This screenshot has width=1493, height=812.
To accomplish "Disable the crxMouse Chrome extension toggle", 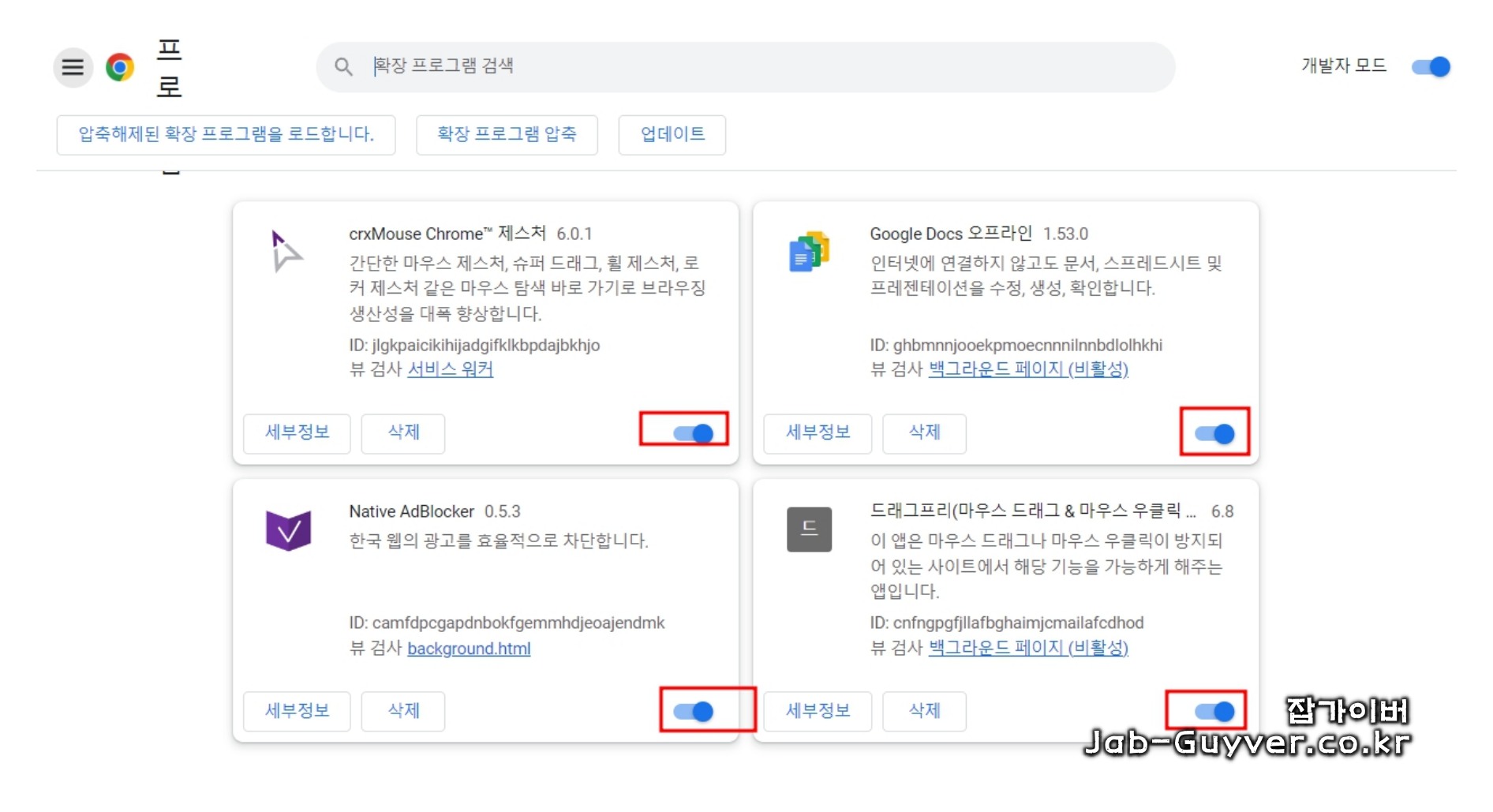I will click(694, 433).
